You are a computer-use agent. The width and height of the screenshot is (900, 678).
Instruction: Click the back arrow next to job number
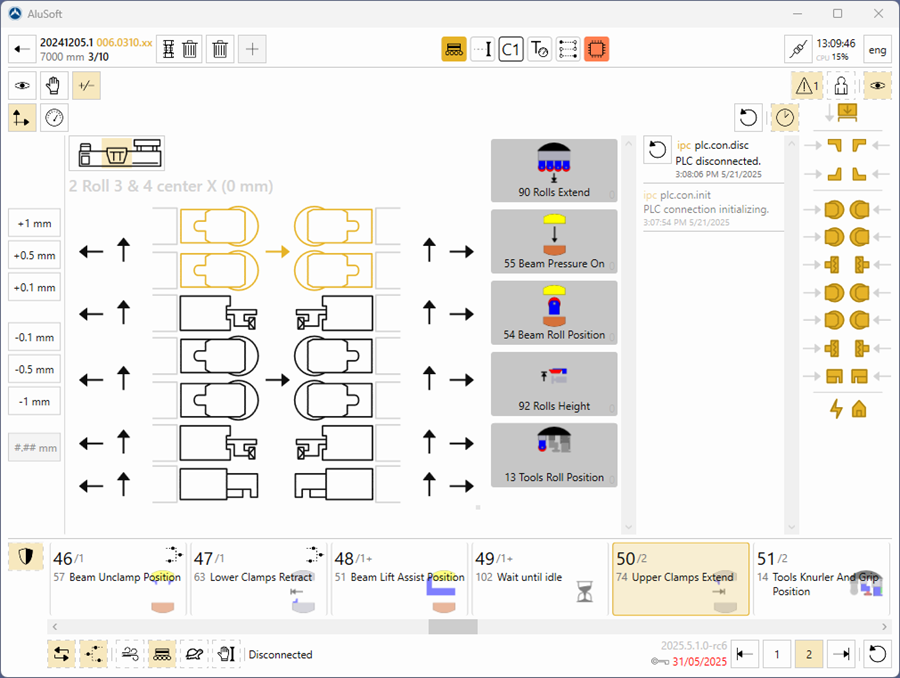(22, 49)
